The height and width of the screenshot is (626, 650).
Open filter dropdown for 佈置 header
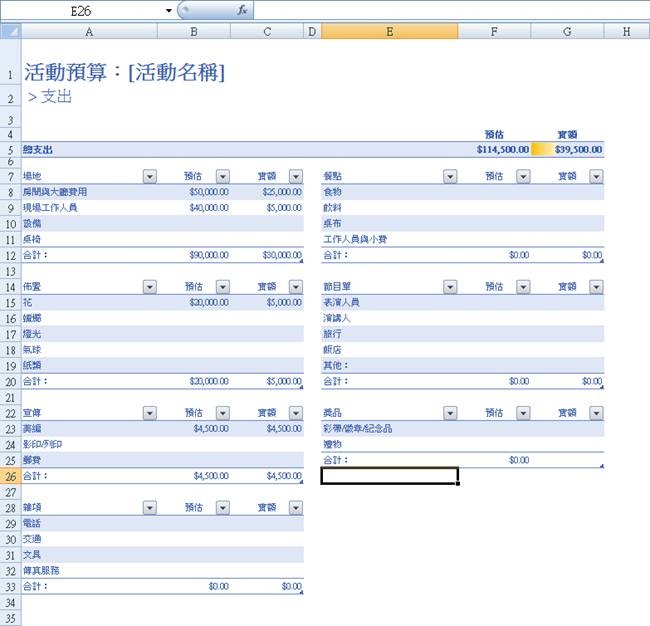(x=150, y=287)
